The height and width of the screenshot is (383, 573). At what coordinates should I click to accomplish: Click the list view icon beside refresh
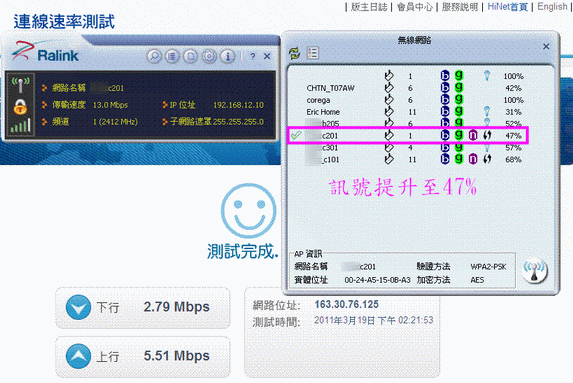pyautogui.click(x=313, y=53)
